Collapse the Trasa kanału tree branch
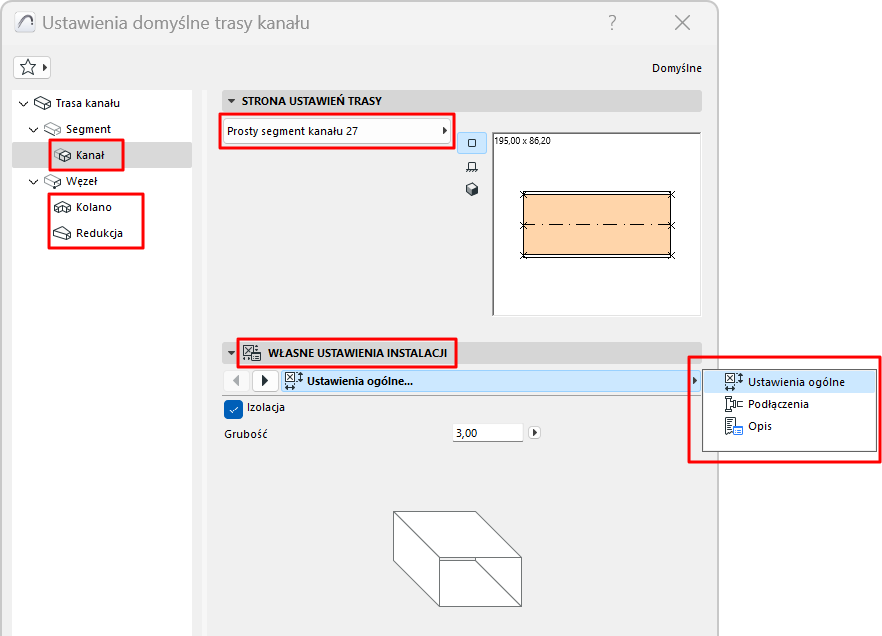882x636 pixels. [x=22, y=102]
